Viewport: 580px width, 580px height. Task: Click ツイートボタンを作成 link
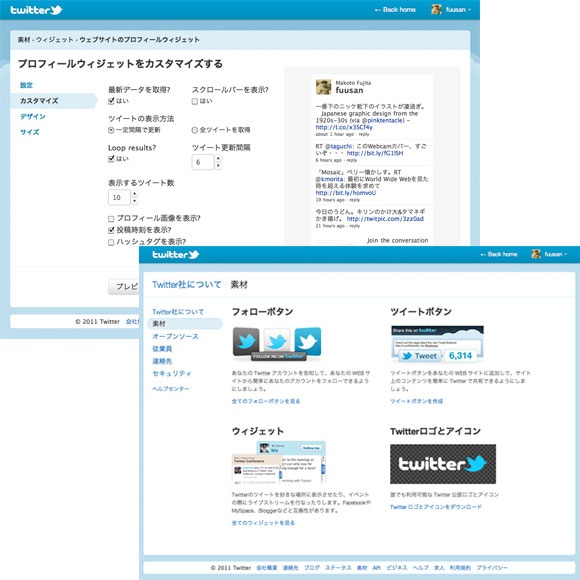(417, 401)
